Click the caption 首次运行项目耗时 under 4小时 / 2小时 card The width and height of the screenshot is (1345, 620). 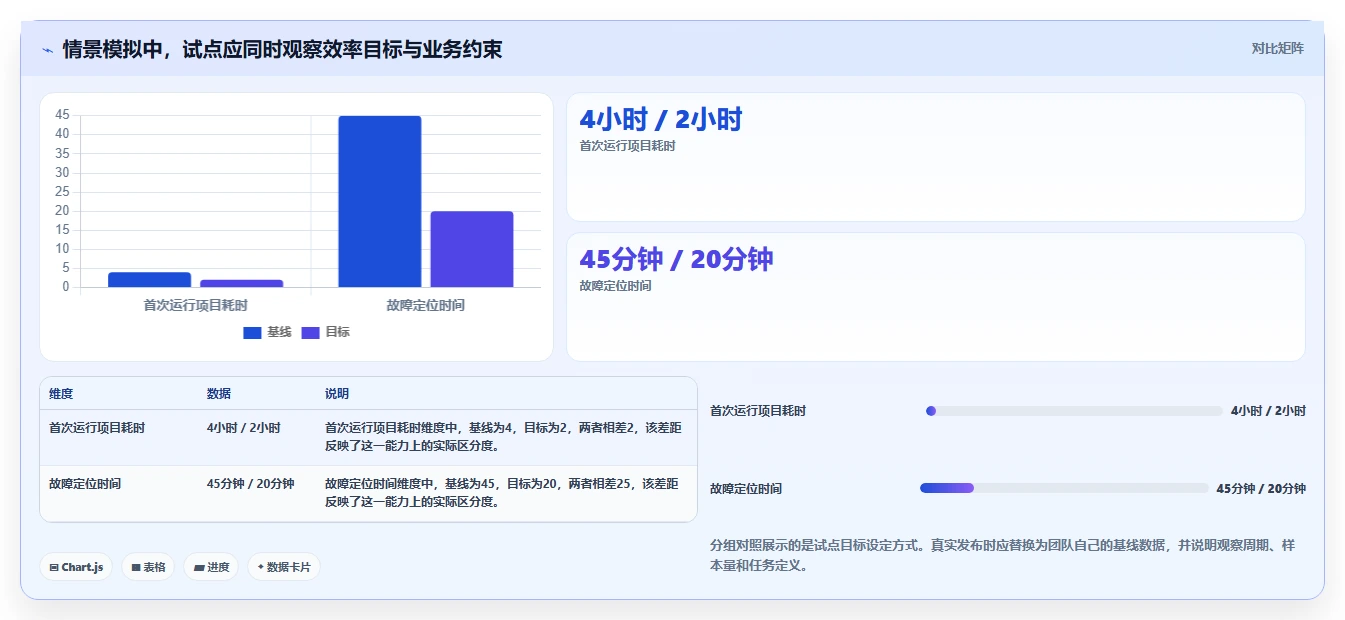(628, 146)
